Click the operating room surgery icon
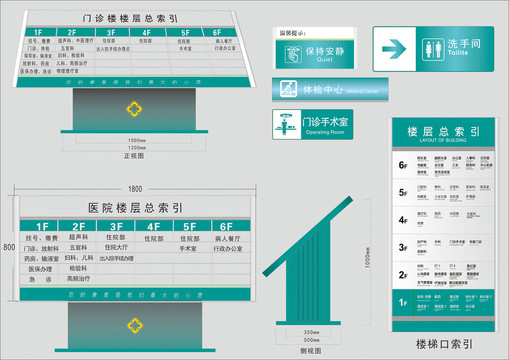 tap(287, 124)
